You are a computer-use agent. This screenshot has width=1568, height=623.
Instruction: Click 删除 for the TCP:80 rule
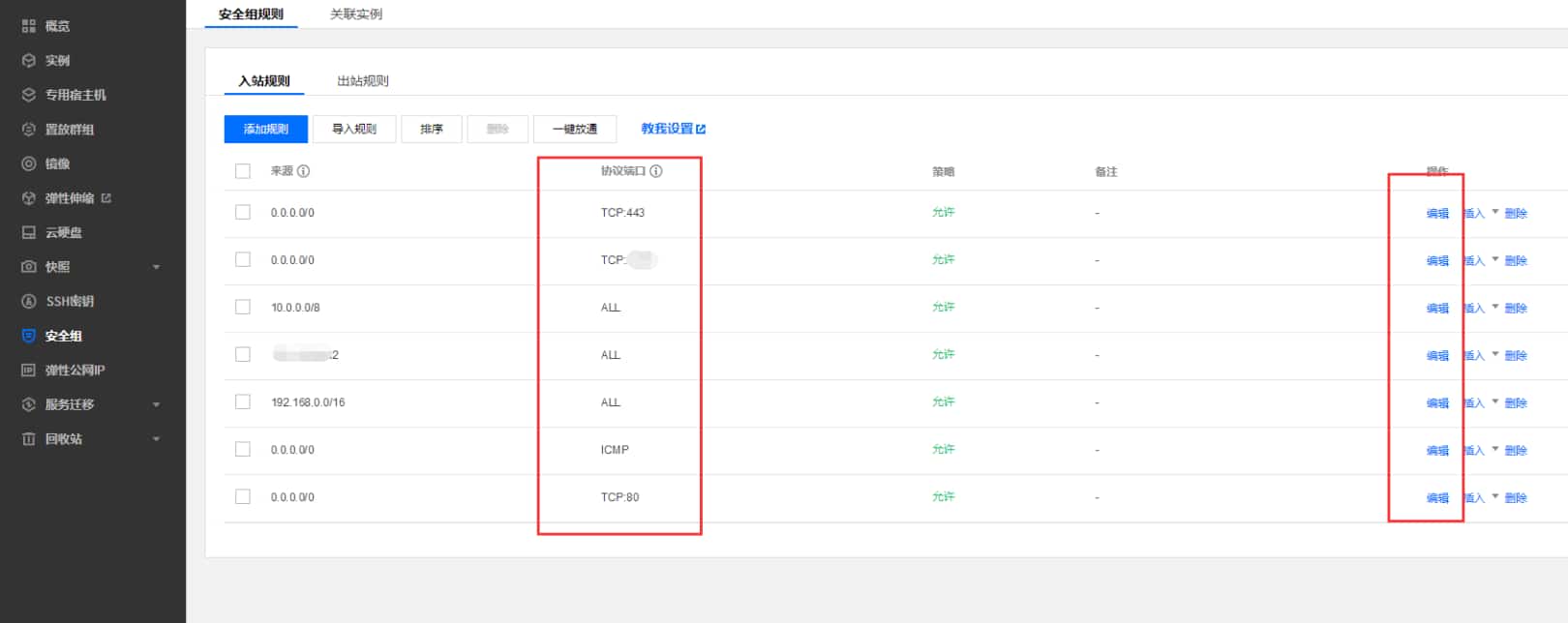coord(1516,498)
